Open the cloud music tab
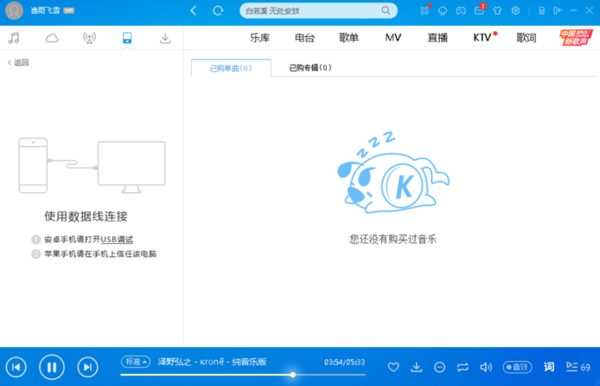This screenshot has height=386, width=600. (x=52, y=38)
